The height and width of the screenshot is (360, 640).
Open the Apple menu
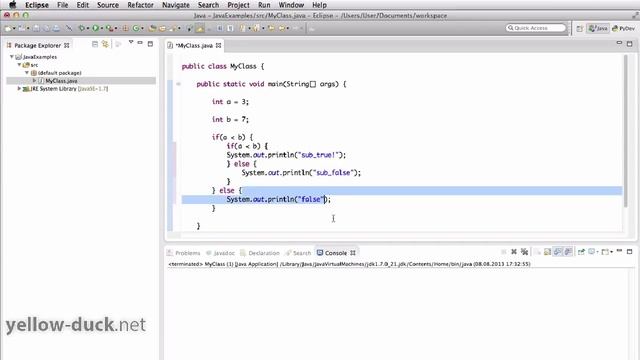tap(13, 5)
